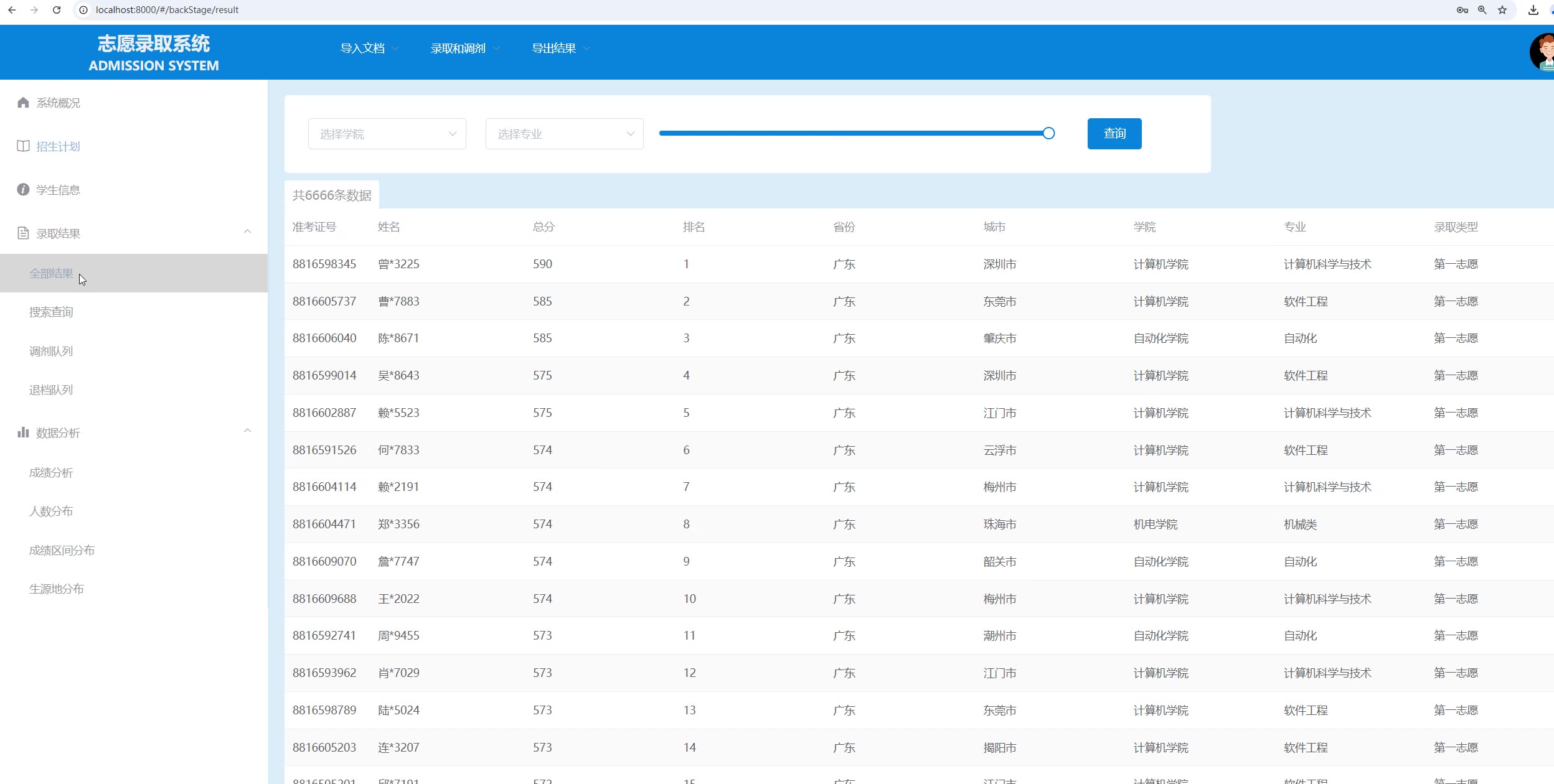The width and height of the screenshot is (1554, 784).
Task: Click the bar chart icon beside 数据分析
Action: (23, 432)
